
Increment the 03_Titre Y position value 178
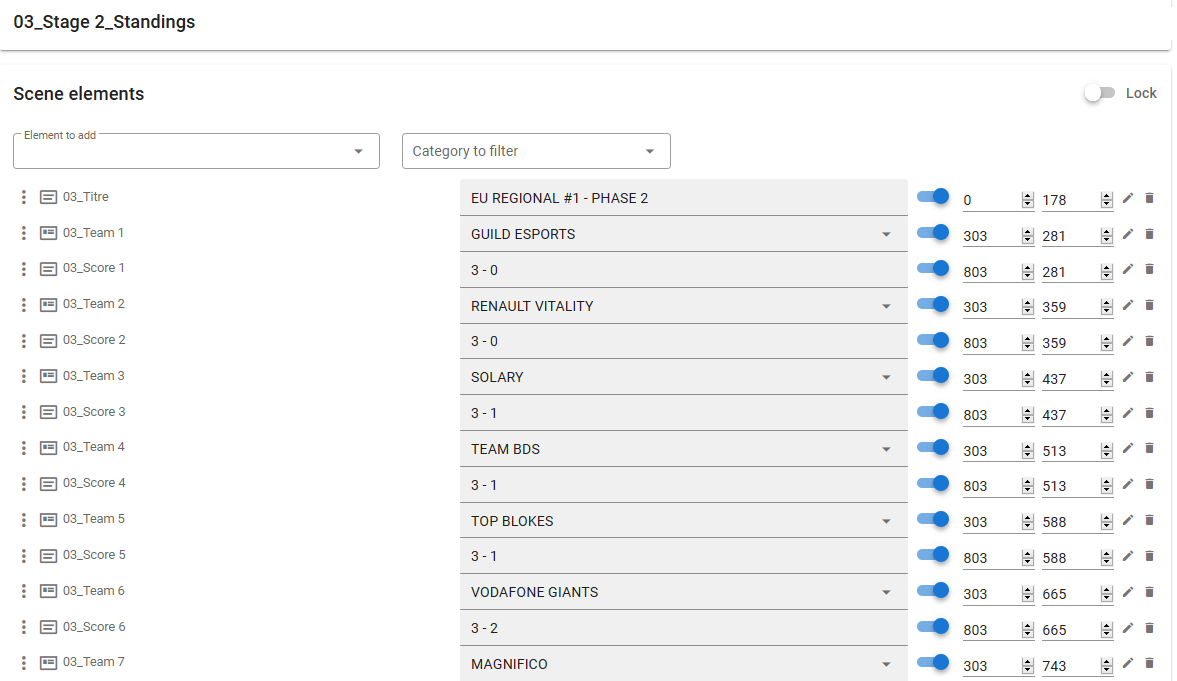(1107, 195)
